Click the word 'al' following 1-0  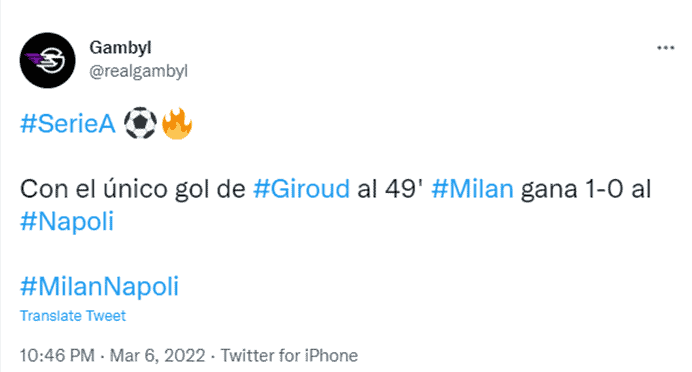pyautogui.click(x=641, y=189)
